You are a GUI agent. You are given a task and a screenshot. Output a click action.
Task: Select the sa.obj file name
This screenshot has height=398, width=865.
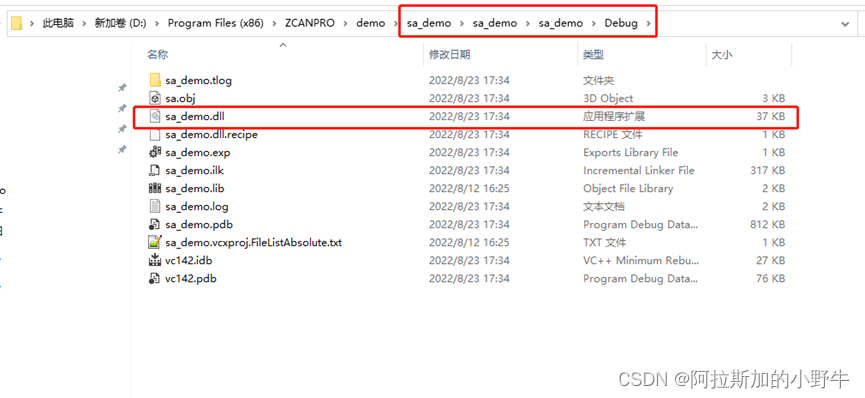pos(180,99)
